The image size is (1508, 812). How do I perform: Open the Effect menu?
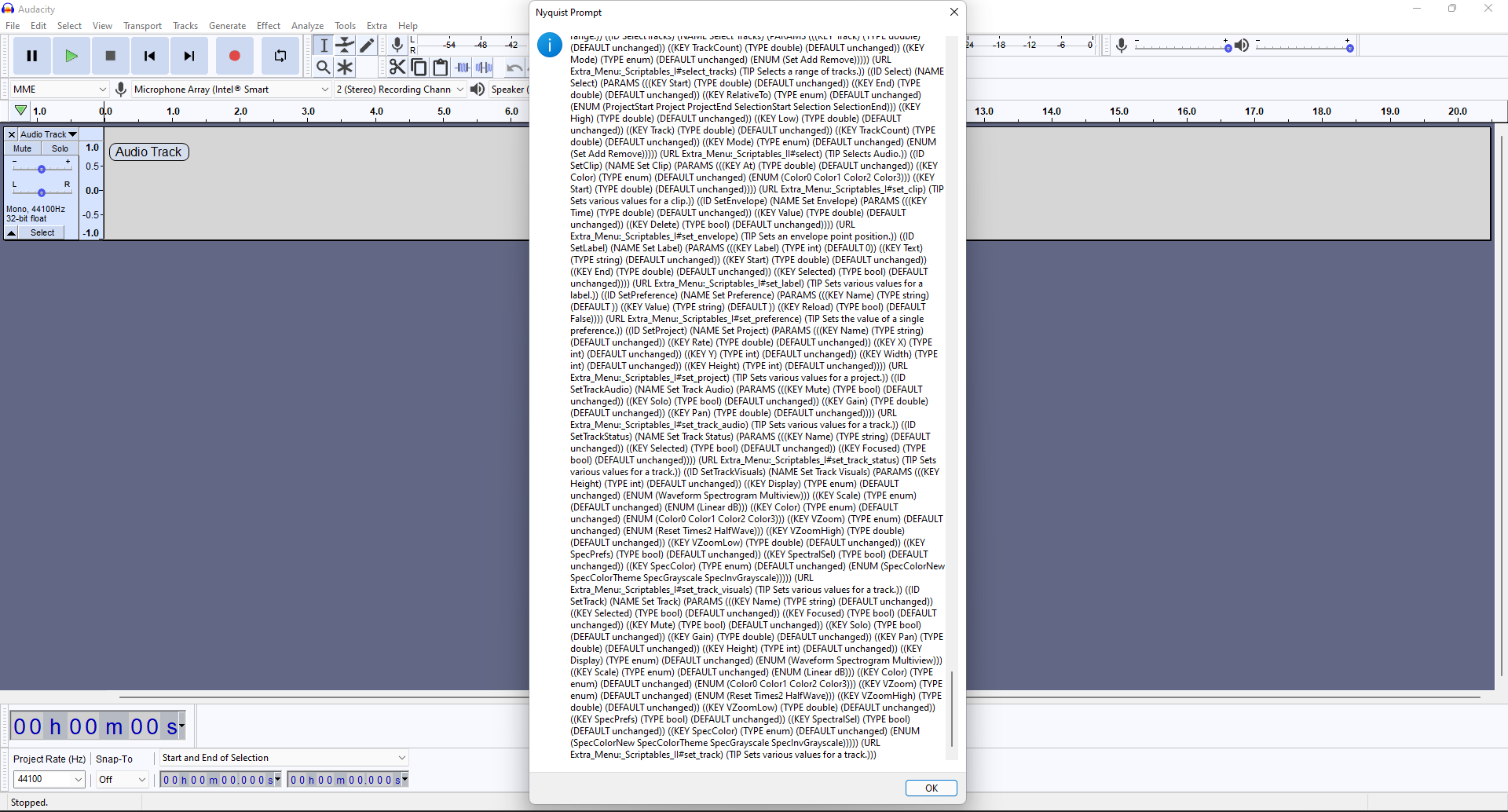(x=269, y=26)
